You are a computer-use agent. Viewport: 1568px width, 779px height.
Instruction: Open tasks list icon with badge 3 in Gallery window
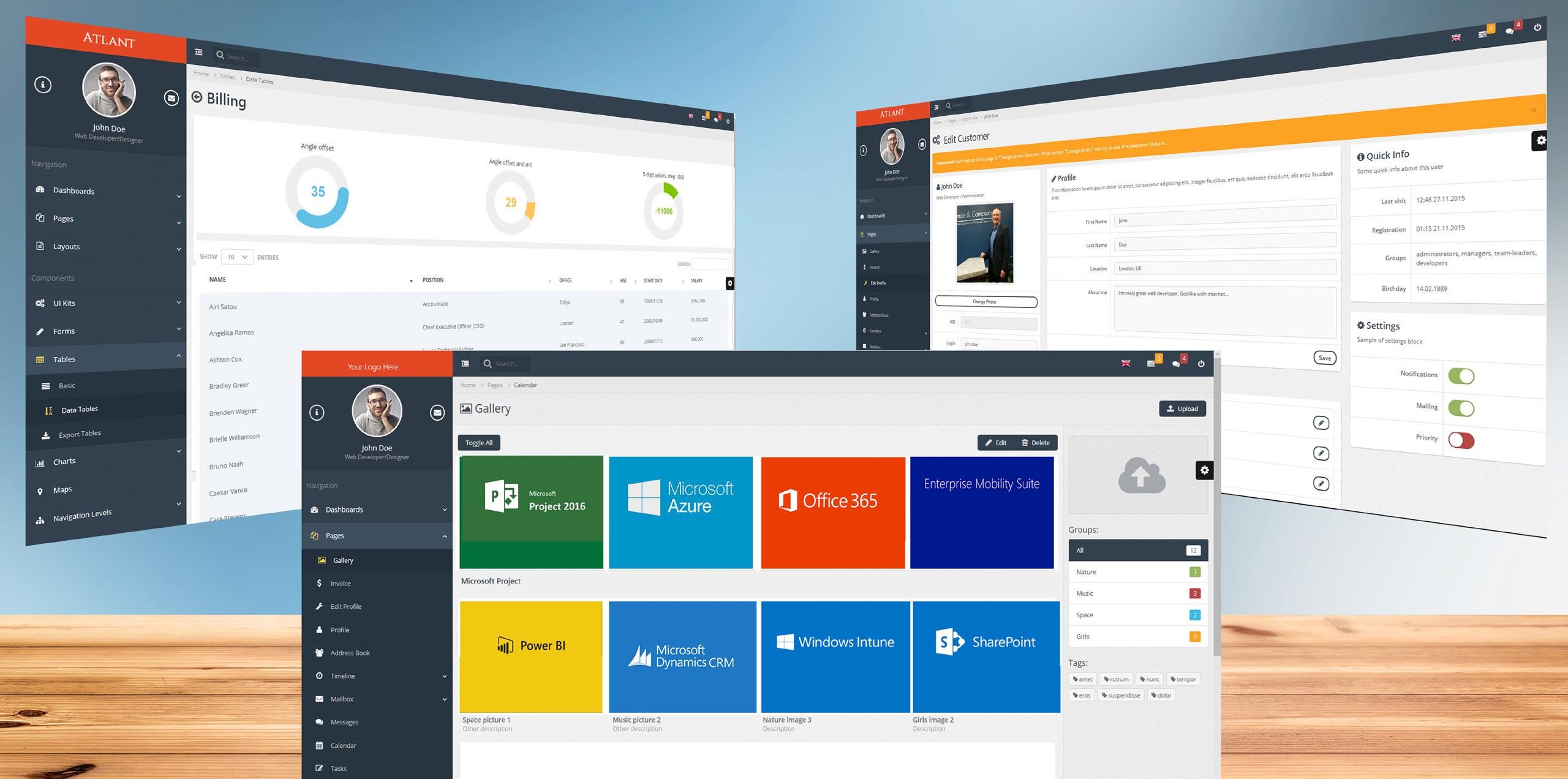click(1151, 363)
